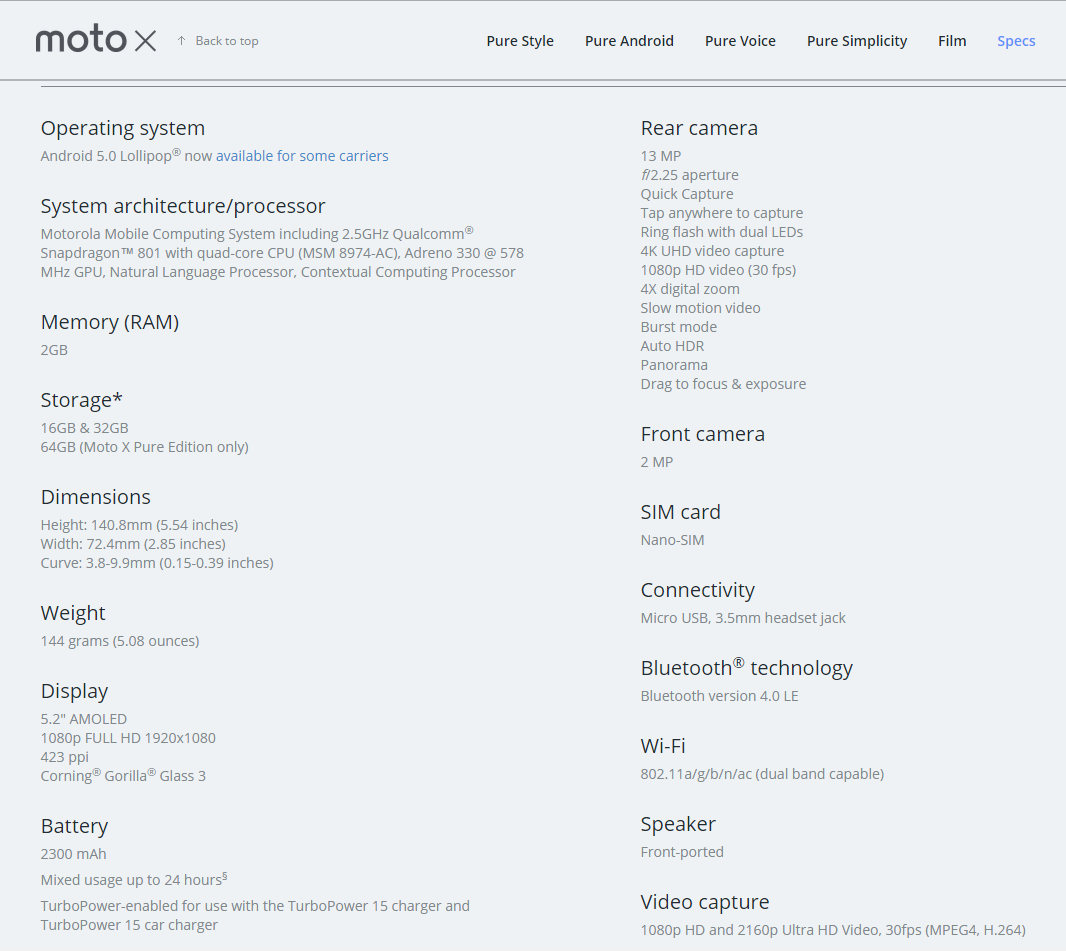Click the Rear camera heading
This screenshot has height=951, width=1066.
click(699, 128)
